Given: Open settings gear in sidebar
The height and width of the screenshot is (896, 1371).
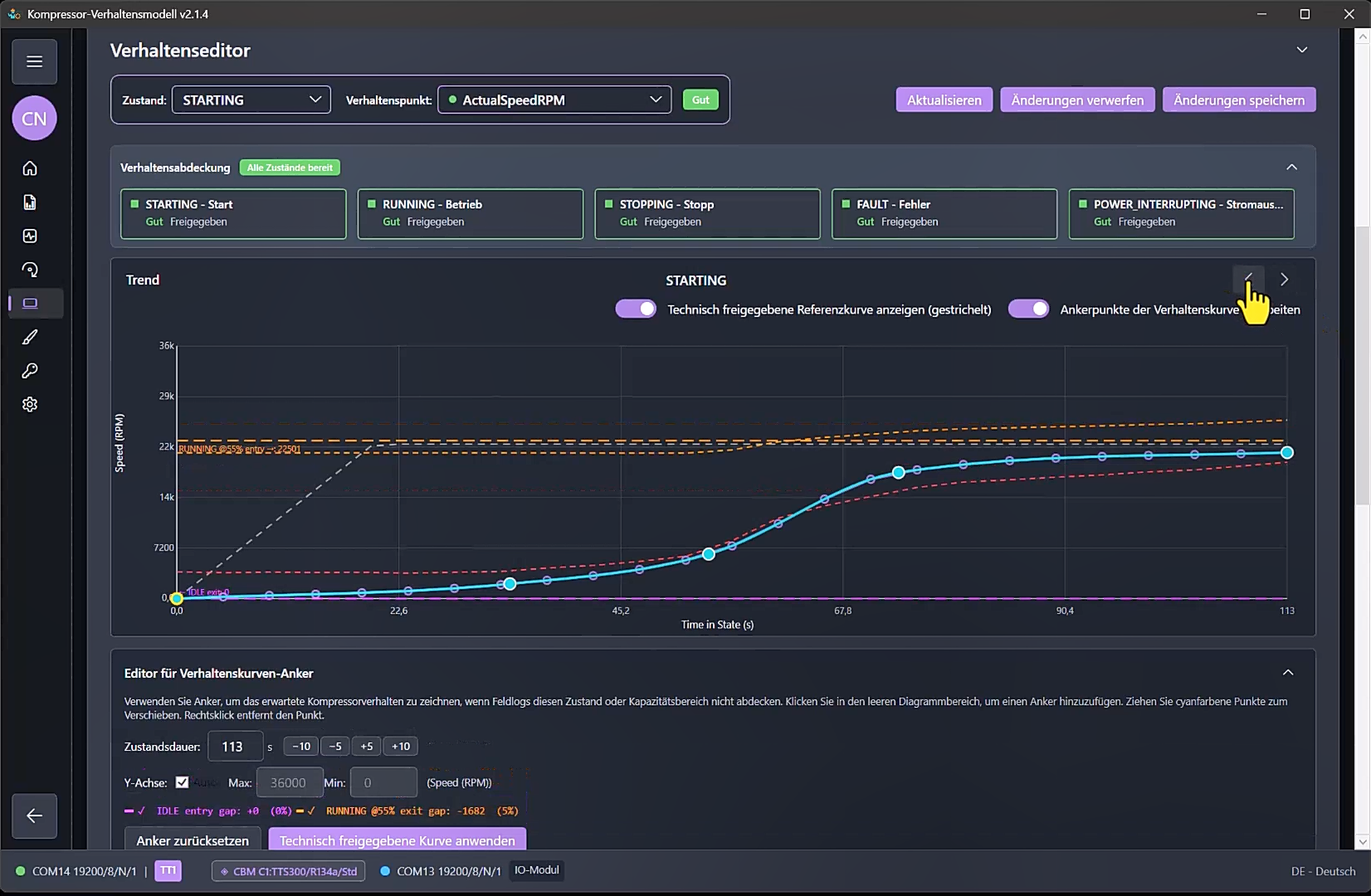Looking at the screenshot, I should click(30, 404).
